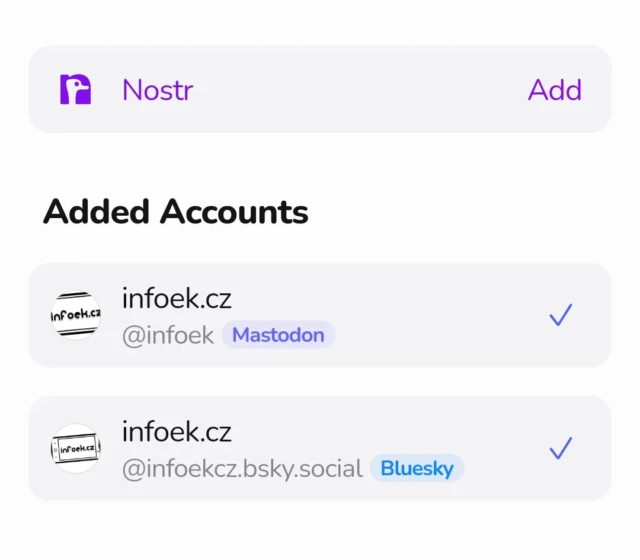
Task: Click the infoek.cz name above the @infoek handle
Action: pyautogui.click(x=177, y=298)
